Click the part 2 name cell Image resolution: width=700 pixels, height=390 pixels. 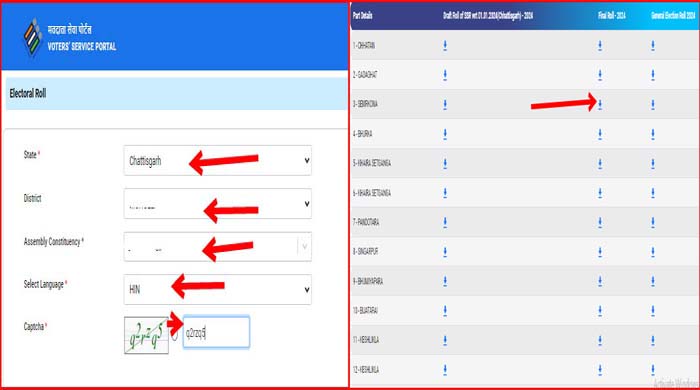365,75
